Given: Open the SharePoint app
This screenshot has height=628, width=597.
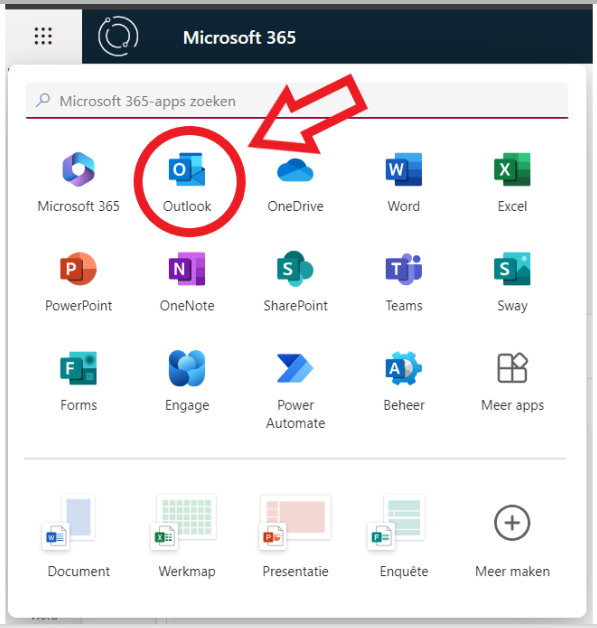Looking at the screenshot, I should pos(295,282).
